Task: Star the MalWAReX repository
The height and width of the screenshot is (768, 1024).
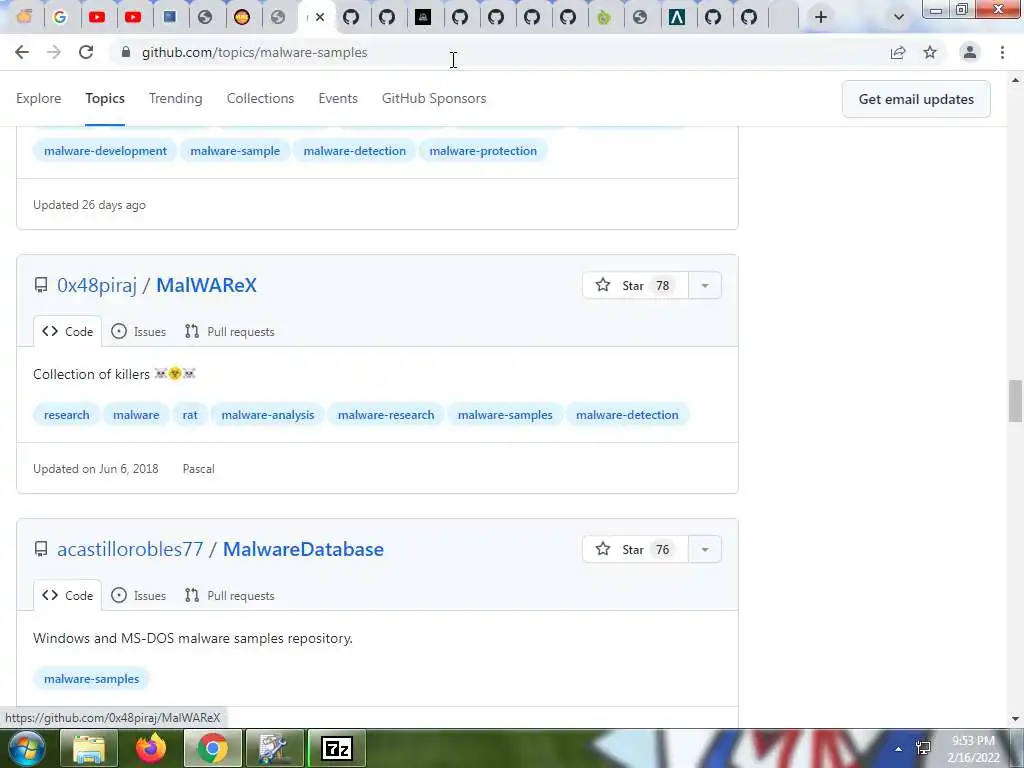Action: pyautogui.click(x=635, y=285)
